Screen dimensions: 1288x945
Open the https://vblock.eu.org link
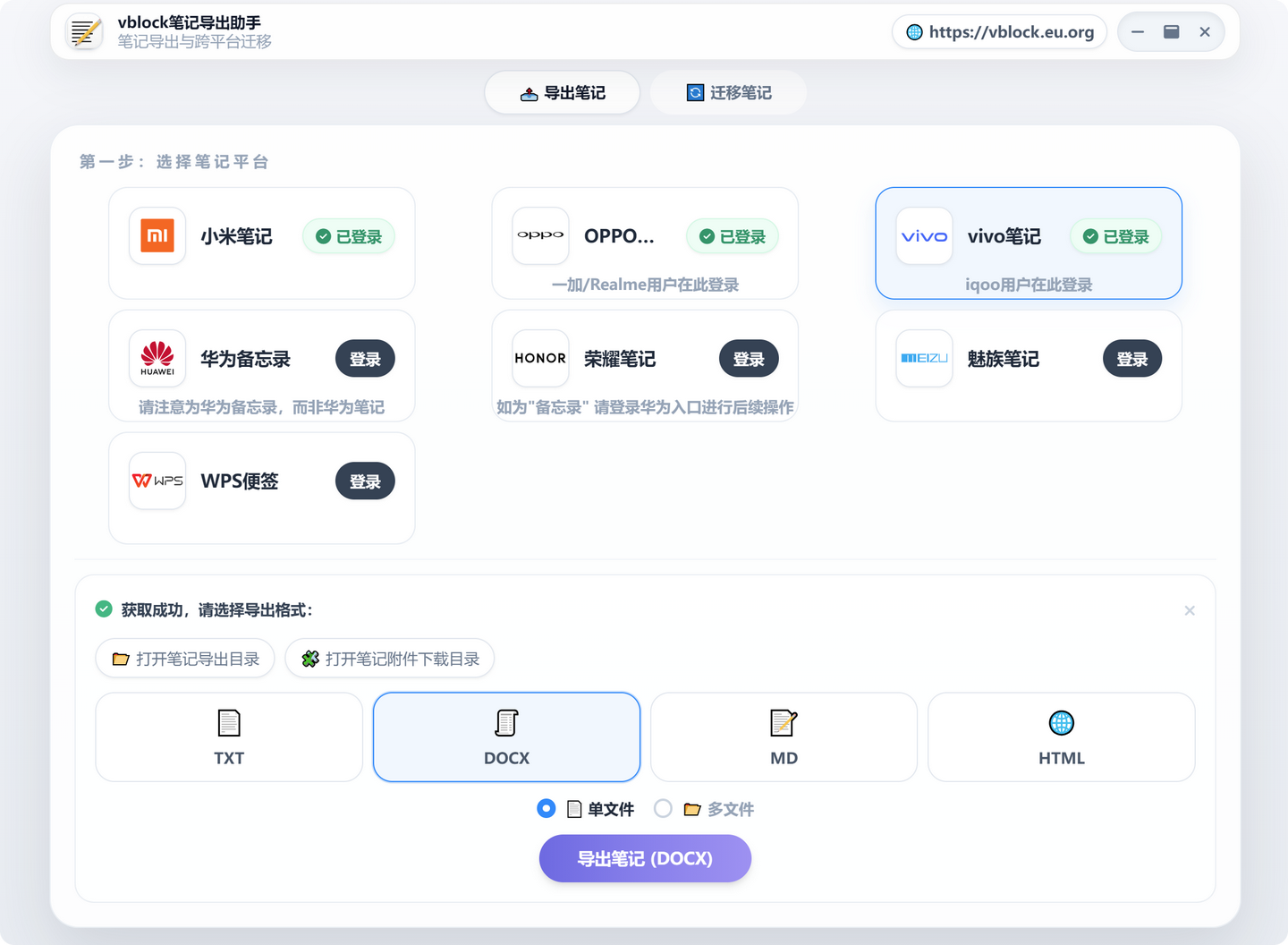tap(999, 32)
